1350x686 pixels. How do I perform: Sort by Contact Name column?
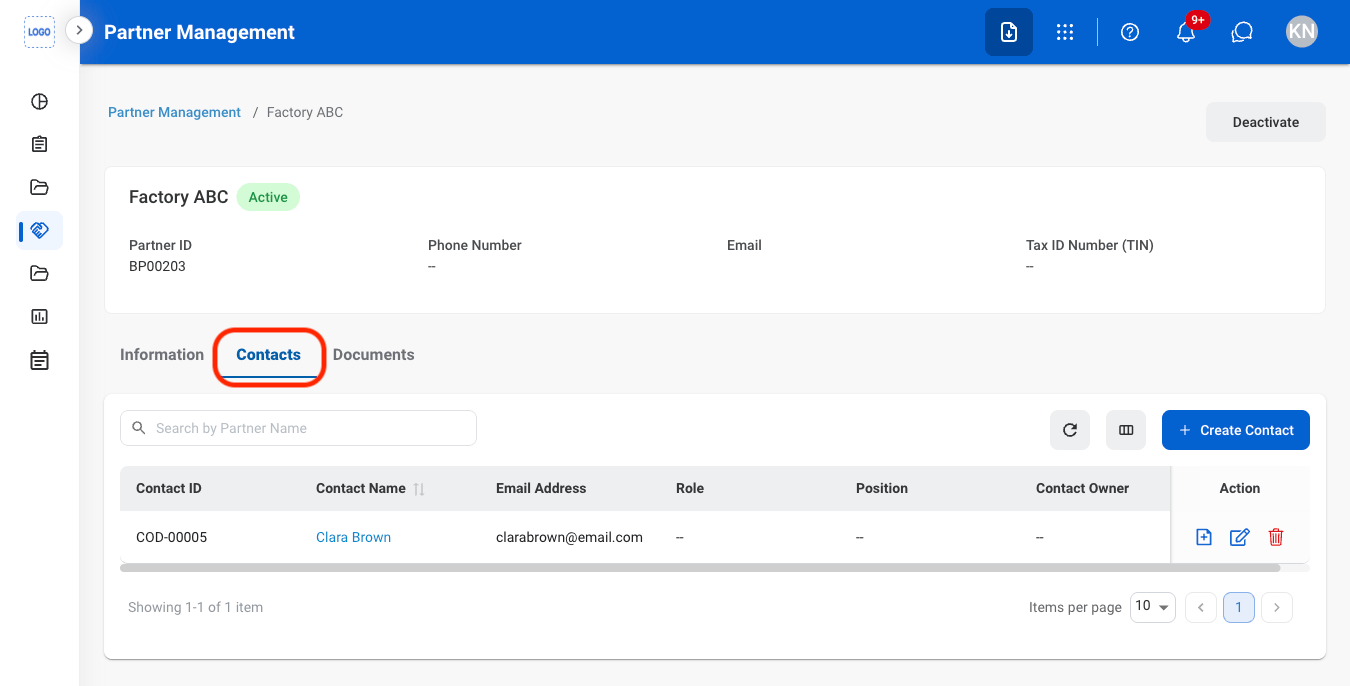419,489
